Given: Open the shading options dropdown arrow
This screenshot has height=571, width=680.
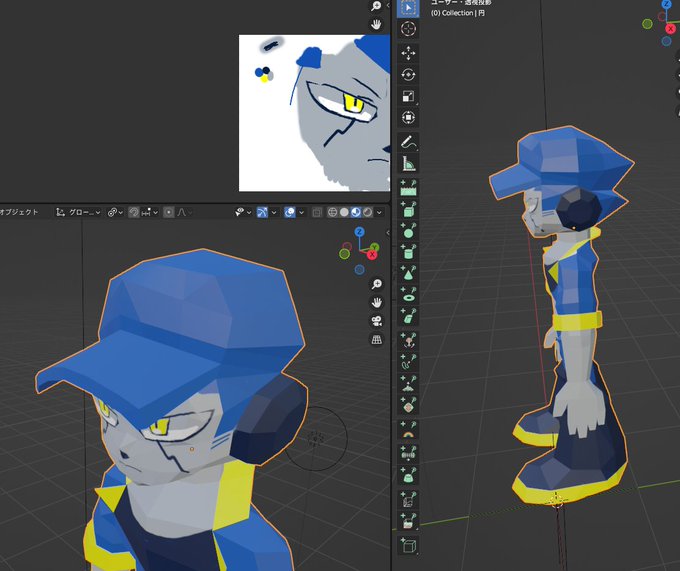Looking at the screenshot, I should [379, 212].
